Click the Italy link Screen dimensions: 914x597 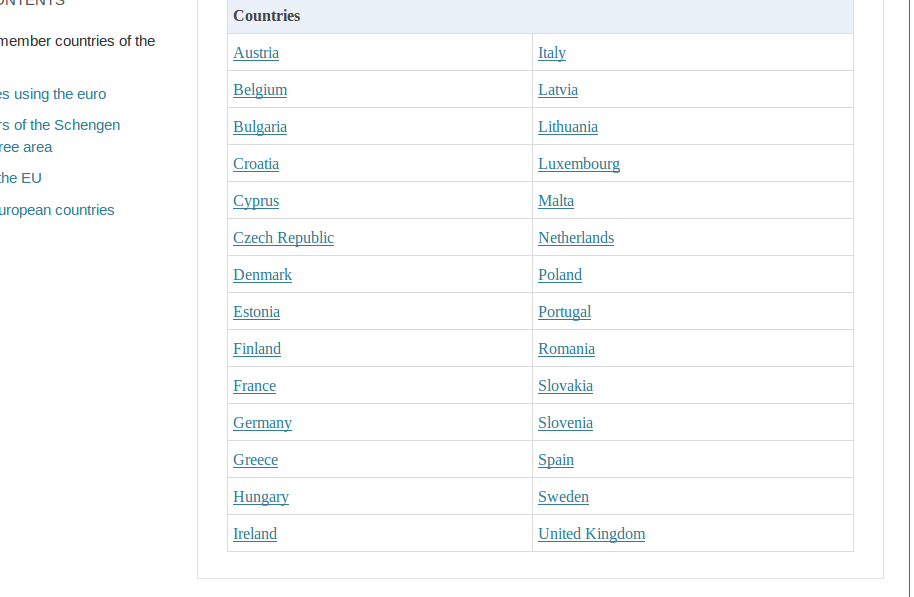click(552, 53)
